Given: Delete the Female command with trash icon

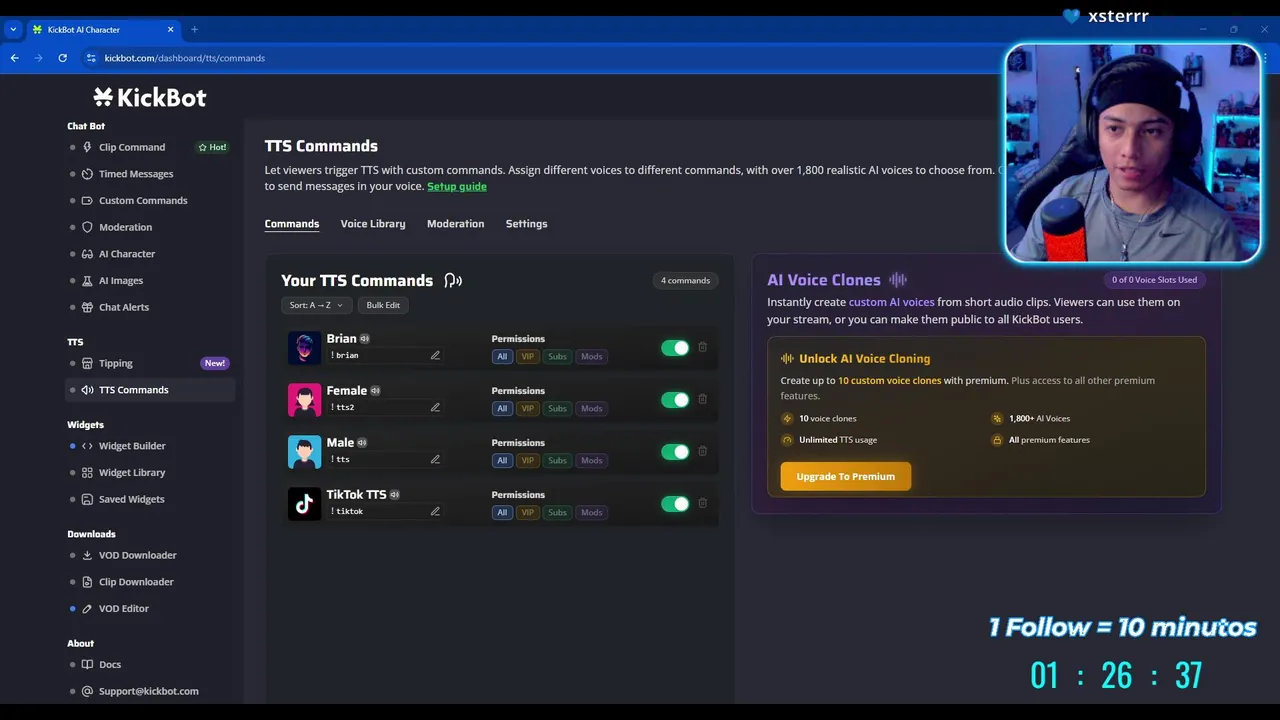Looking at the screenshot, I should (702, 399).
